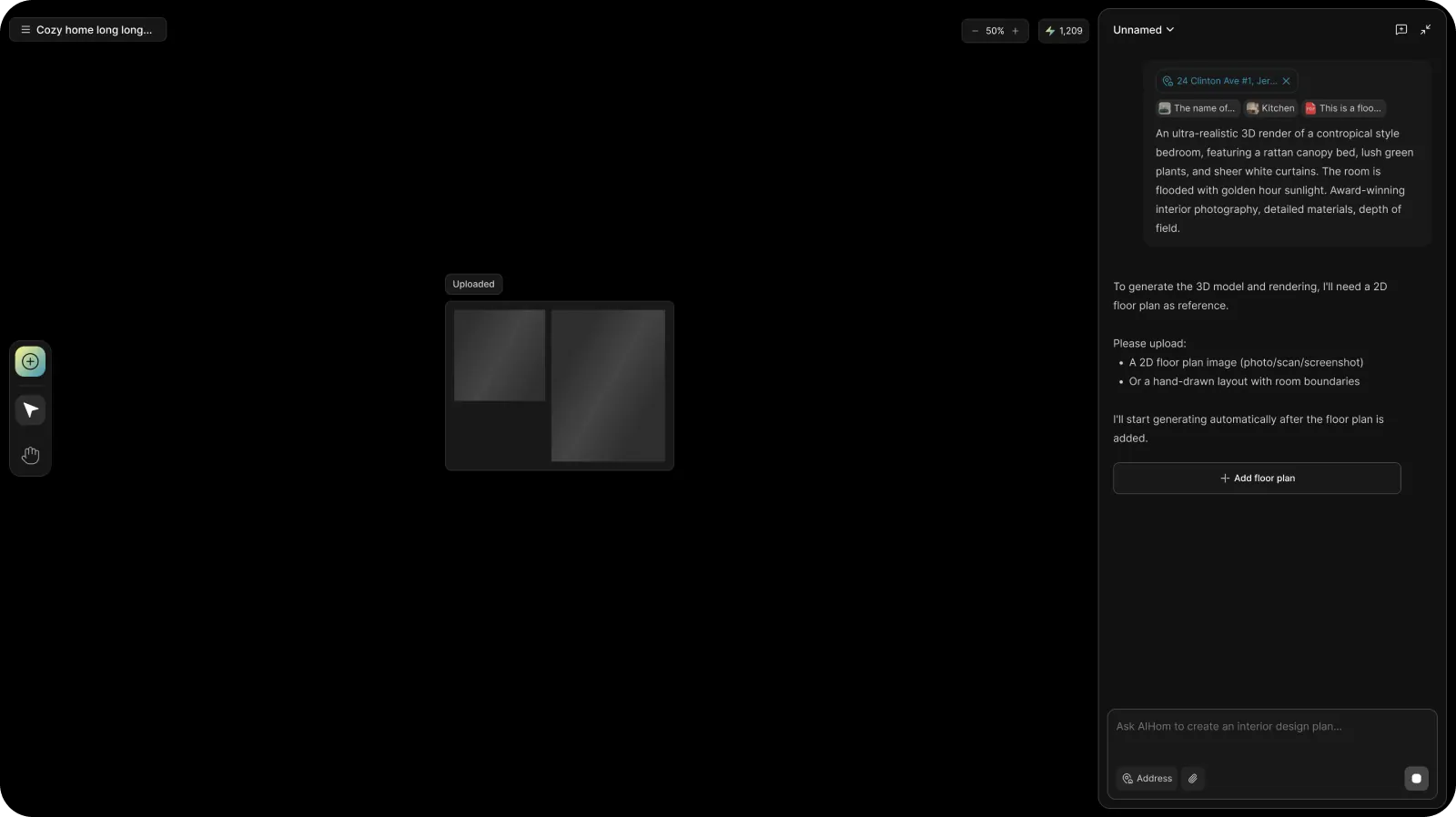Select the pointer cursor tool
This screenshot has width=1456, height=817.
point(30,410)
